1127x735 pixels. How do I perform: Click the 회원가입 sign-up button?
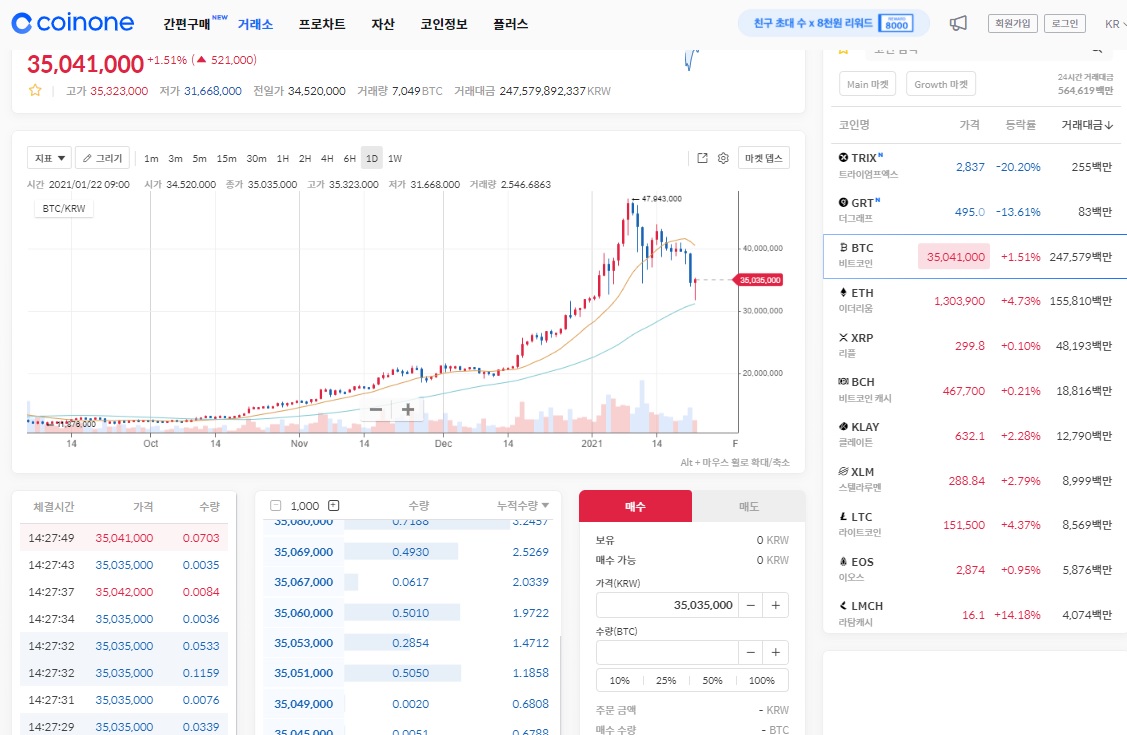pos(1012,24)
